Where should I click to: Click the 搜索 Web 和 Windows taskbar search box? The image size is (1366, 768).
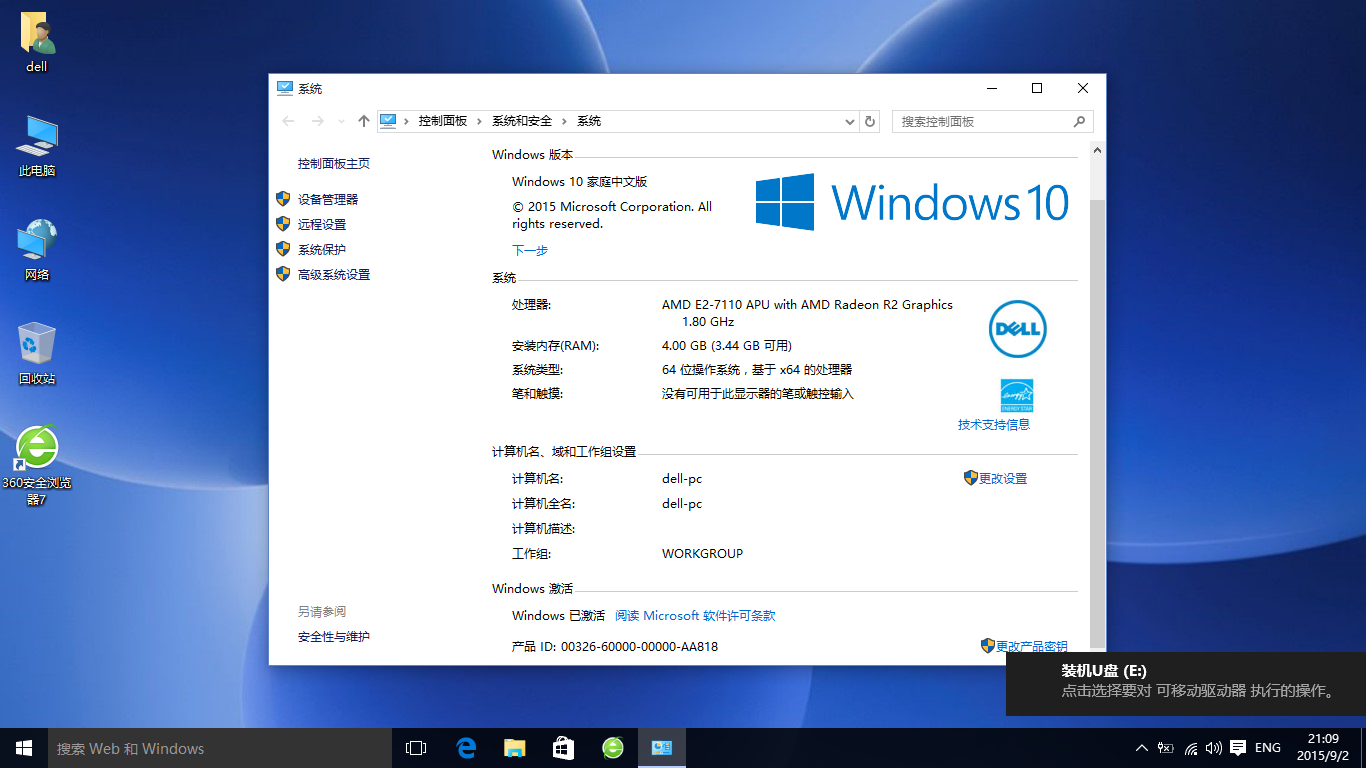tap(220, 748)
